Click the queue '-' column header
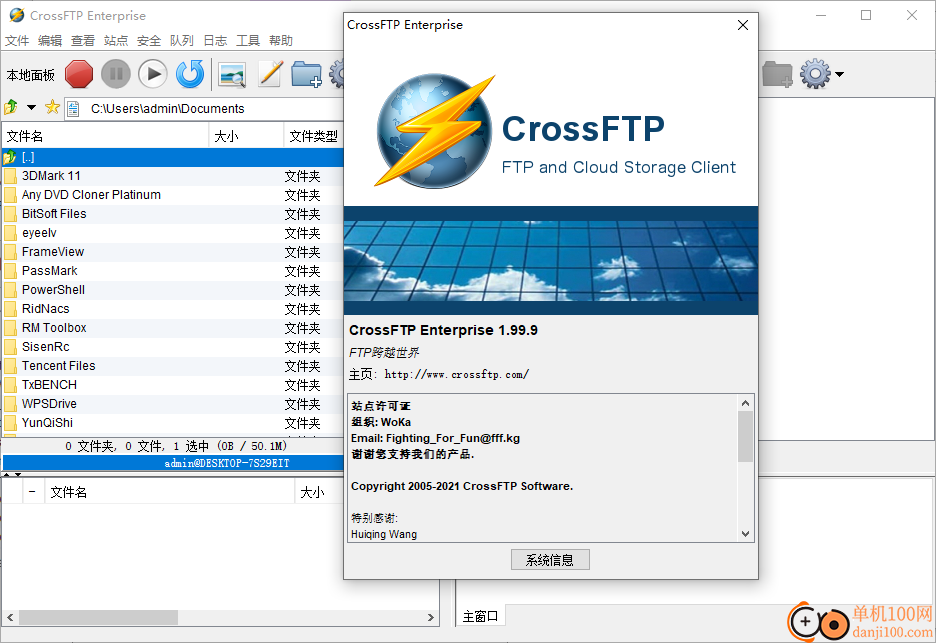The height and width of the screenshot is (643, 936). click(x=33, y=492)
